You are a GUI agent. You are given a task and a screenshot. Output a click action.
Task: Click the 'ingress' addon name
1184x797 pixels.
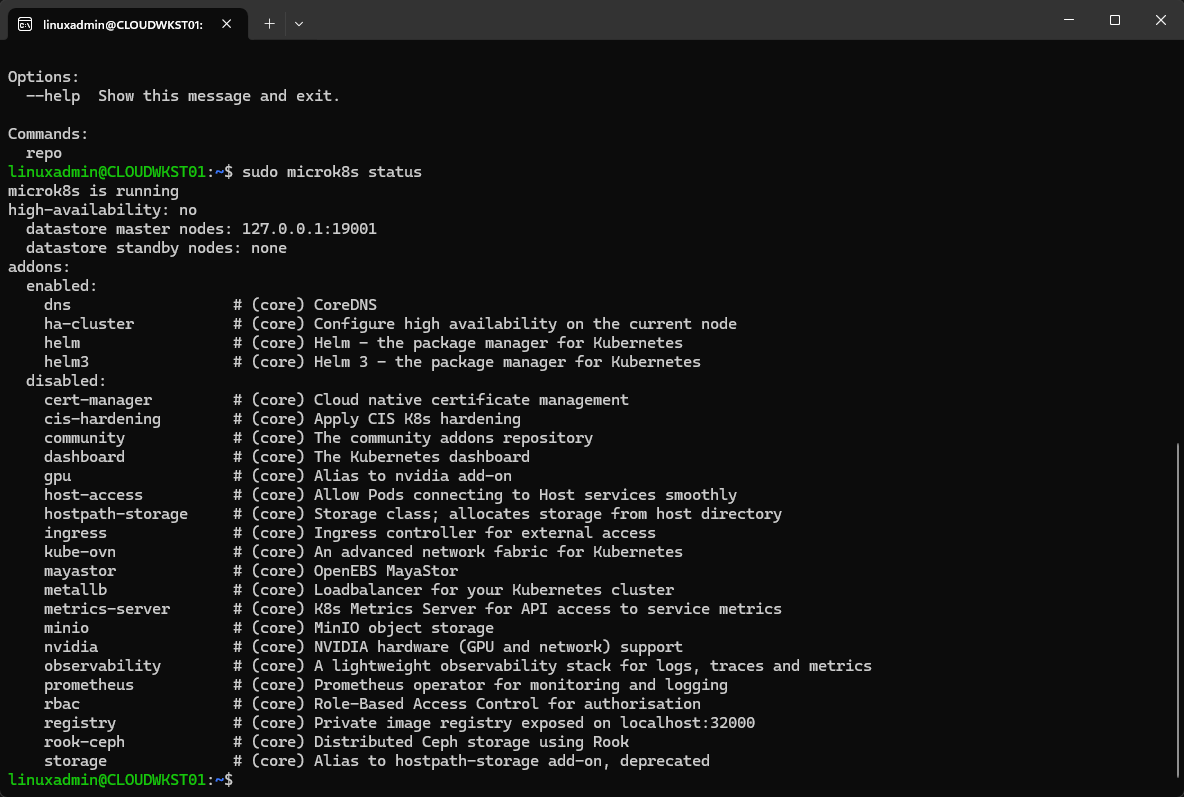tap(75, 533)
